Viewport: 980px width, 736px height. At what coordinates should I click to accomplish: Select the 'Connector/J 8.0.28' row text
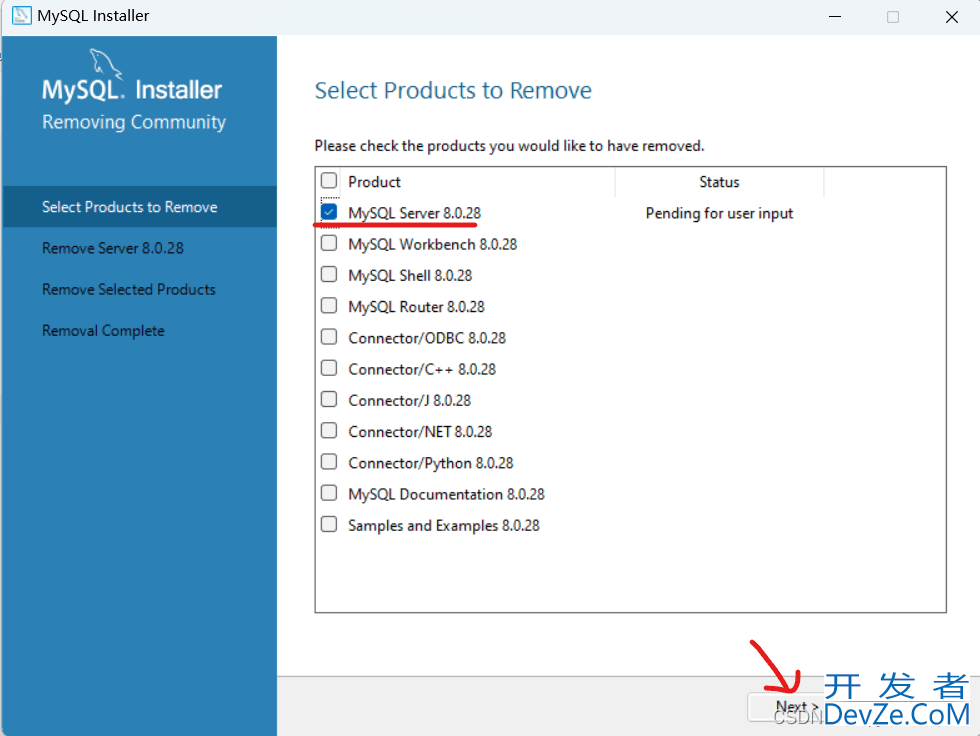click(409, 400)
